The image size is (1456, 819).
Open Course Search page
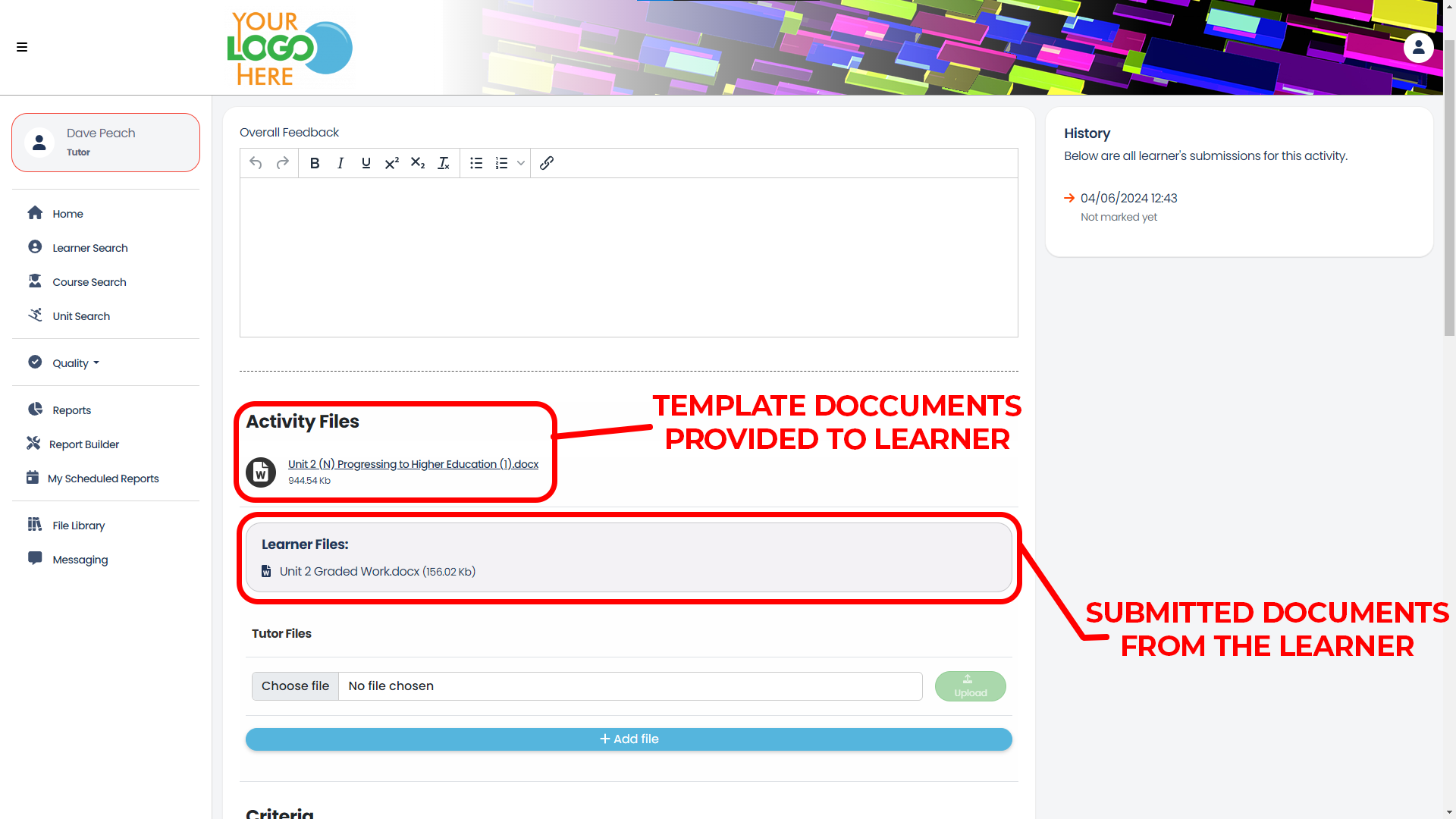click(x=89, y=282)
